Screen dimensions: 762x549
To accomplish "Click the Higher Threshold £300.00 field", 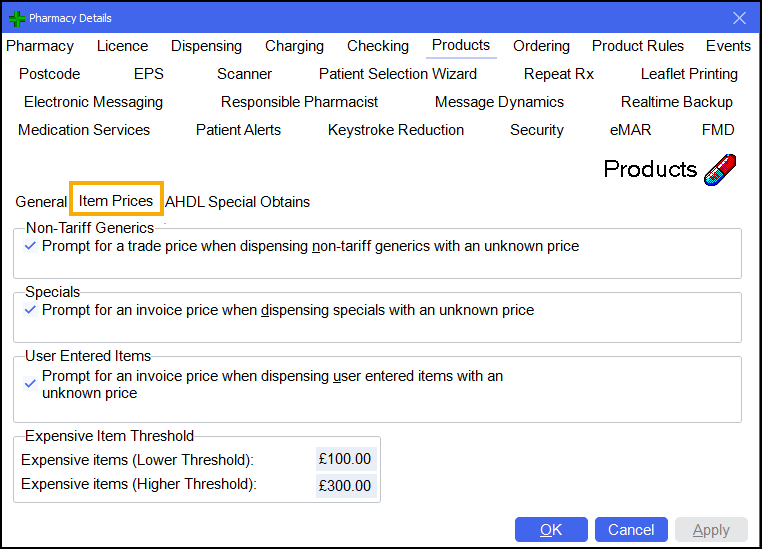I will click(346, 485).
